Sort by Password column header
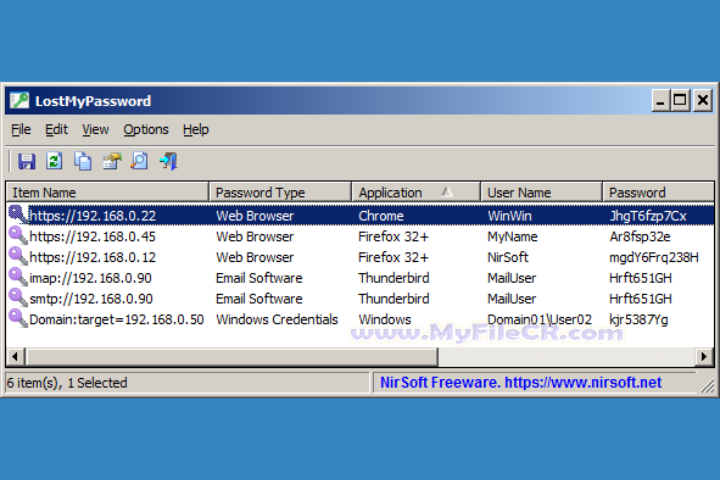 658,192
